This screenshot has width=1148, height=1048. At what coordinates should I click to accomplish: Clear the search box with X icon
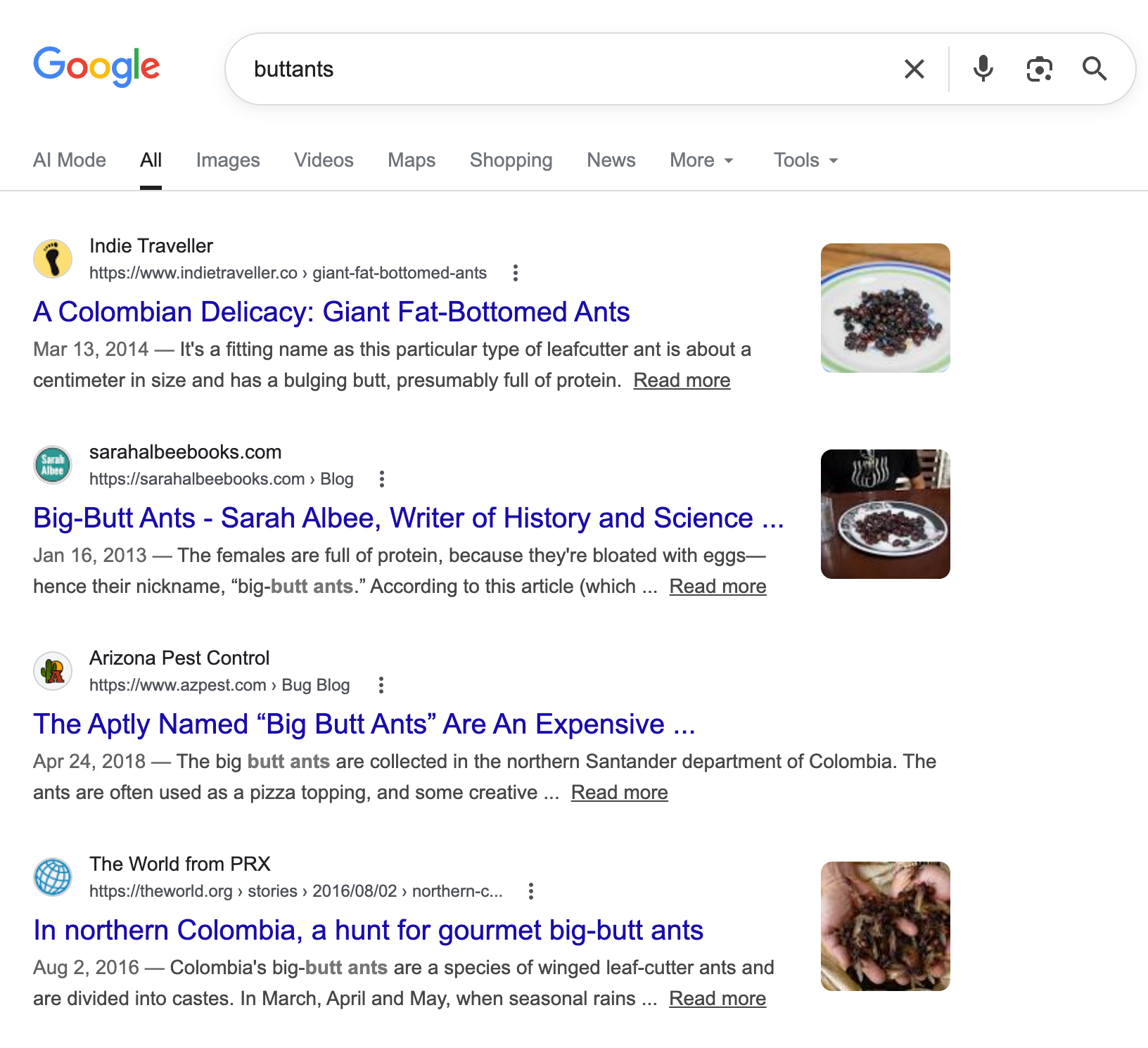pos(914,69)
